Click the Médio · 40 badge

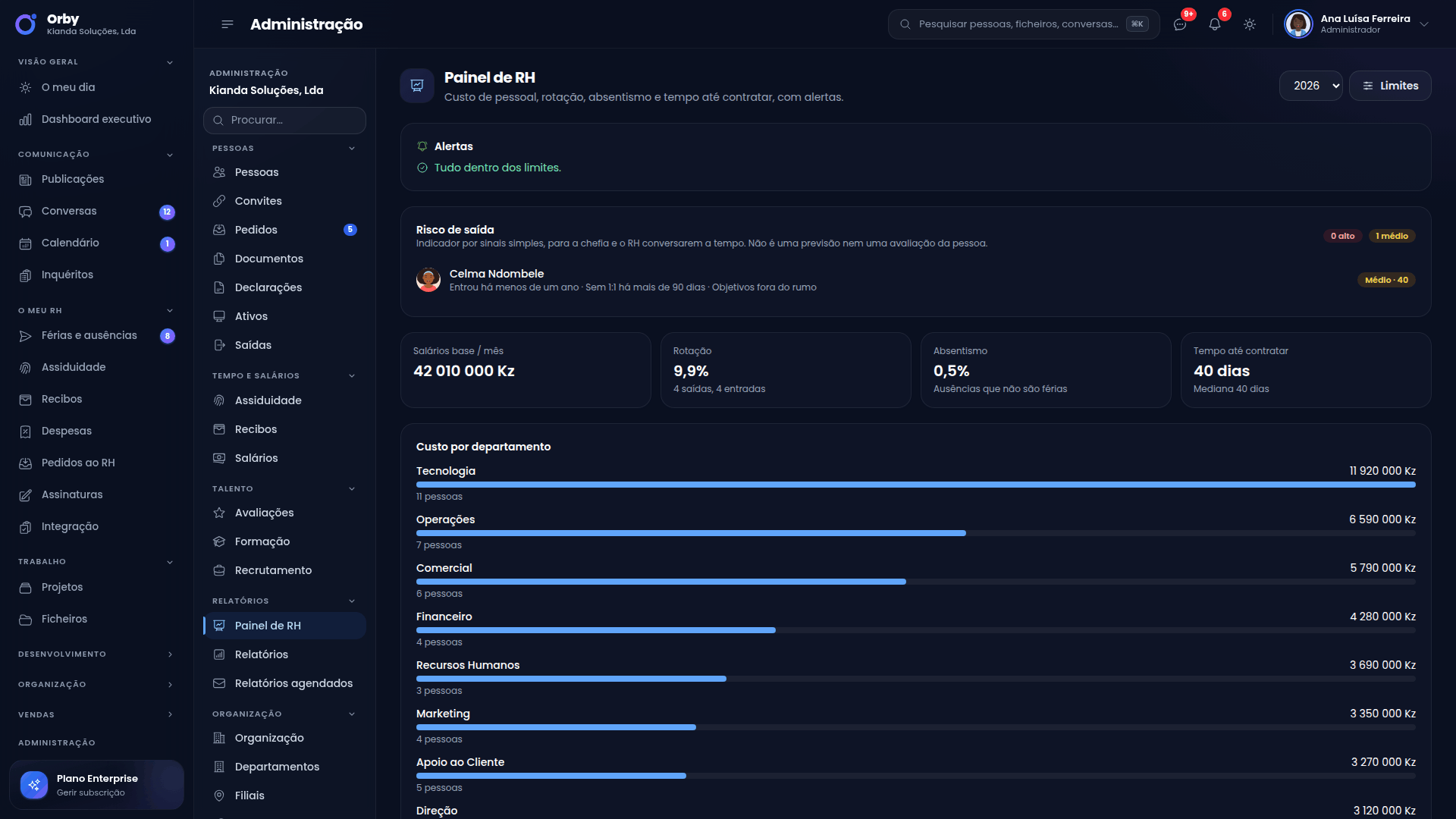coord(1386,280)
